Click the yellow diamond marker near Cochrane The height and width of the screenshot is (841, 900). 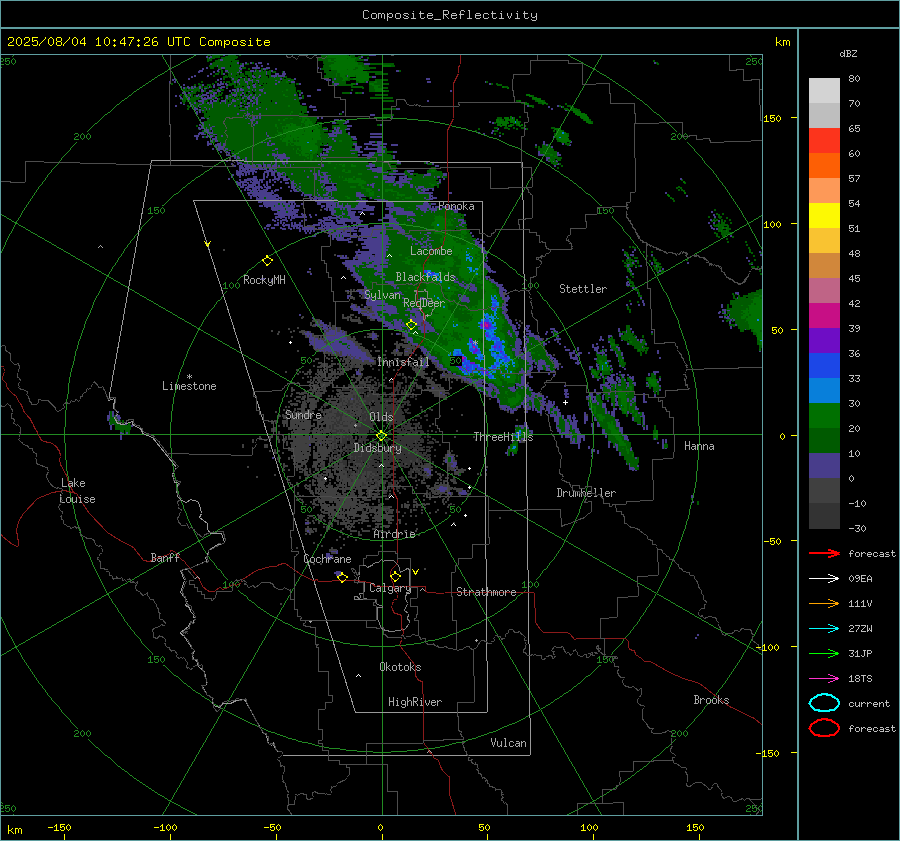pyautogui.click(x=342, y=577)
